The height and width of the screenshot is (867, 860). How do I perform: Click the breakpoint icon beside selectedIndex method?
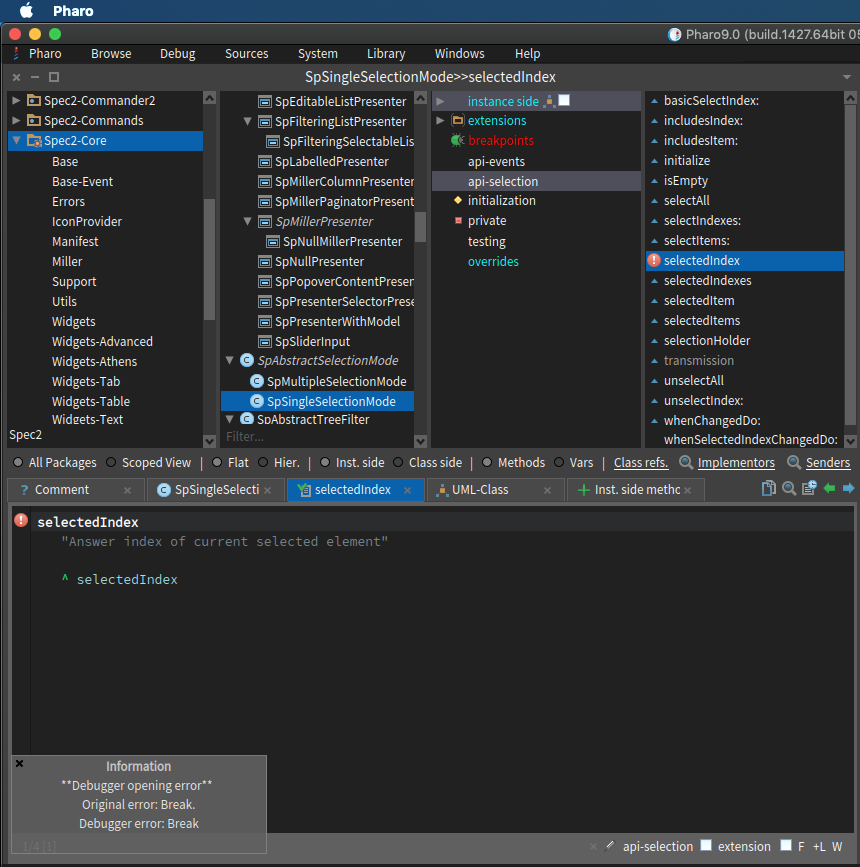pos(654,261)
